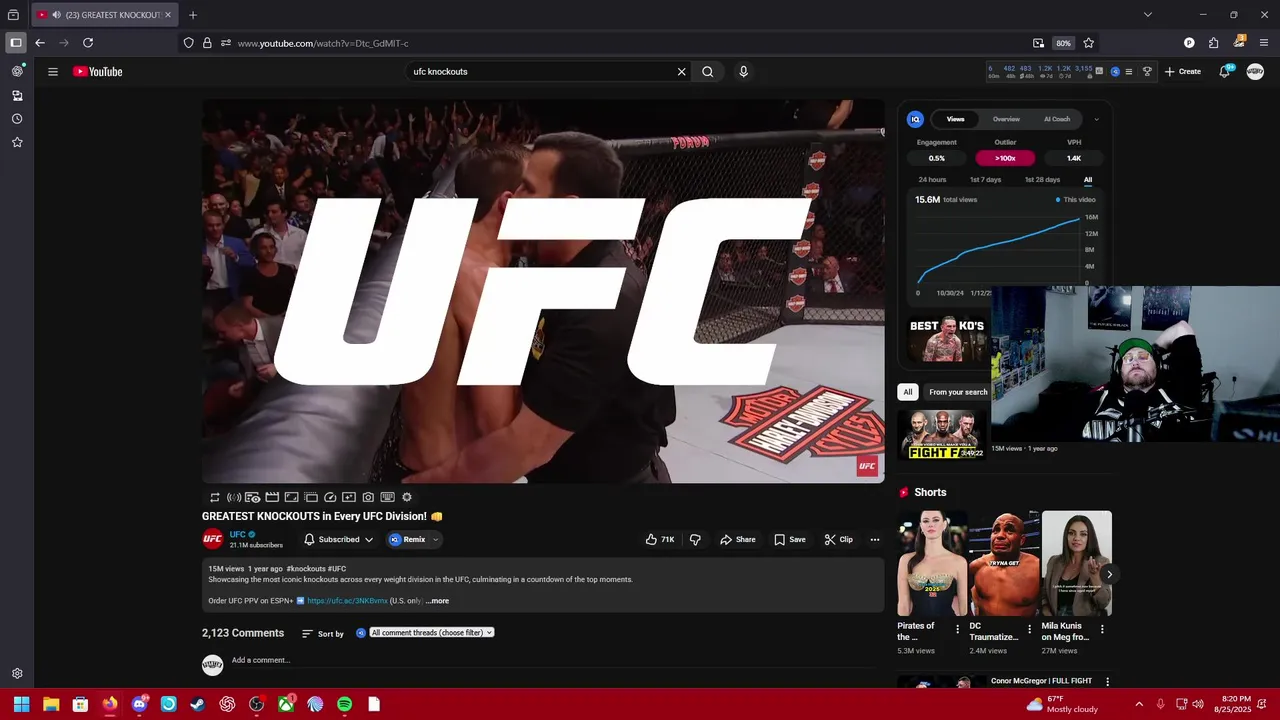Open the ufc.ac ESPN+ link
The height and width of the screenshot is (720, 1280).
[347, 601]
